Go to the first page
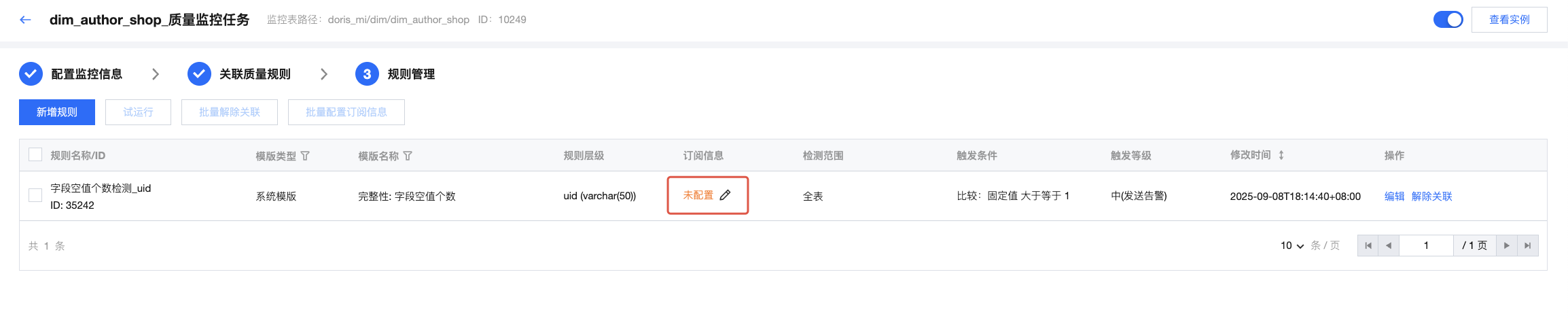The height and width of the screenshot is (319, 1568). [1368, 246]
